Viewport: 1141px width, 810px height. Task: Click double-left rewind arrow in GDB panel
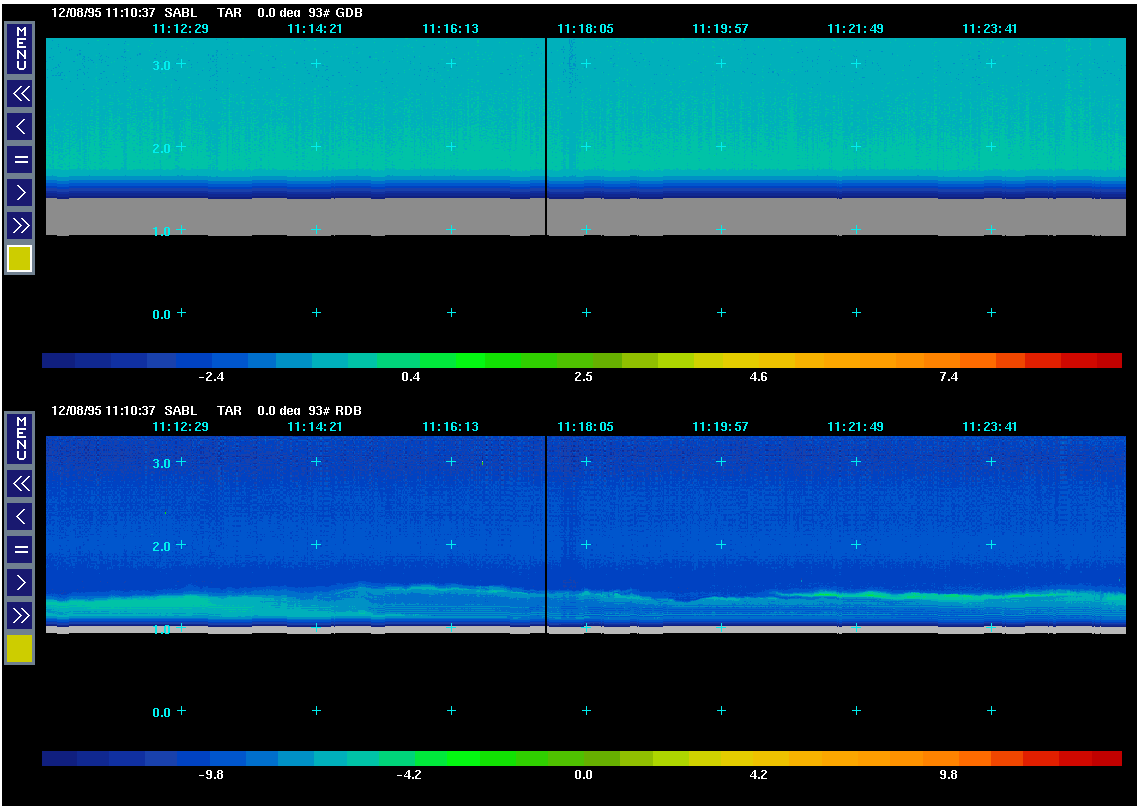coord(20,94)
